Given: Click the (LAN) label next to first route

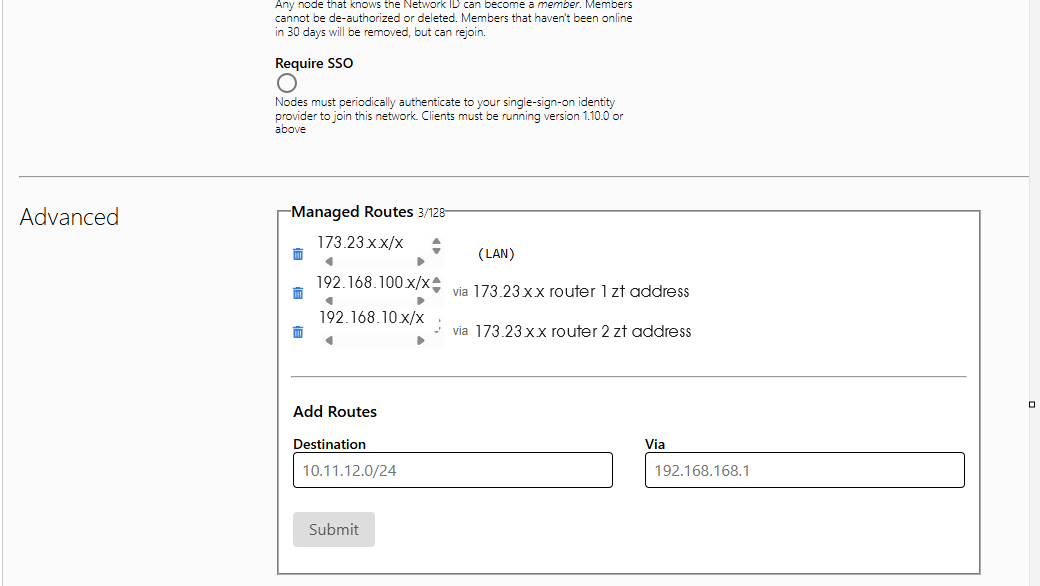Looking at the screenshot, I should point(497,254).
